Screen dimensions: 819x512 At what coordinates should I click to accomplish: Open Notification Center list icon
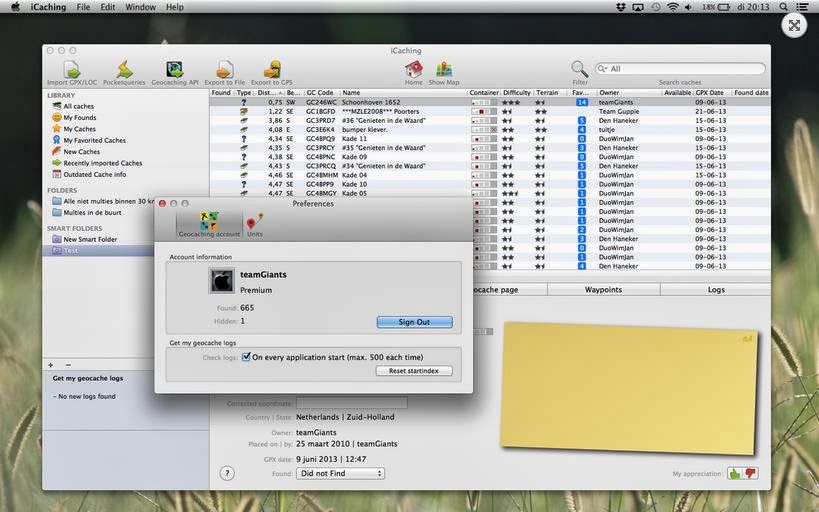pyautogui.click(x=802, y=7)
